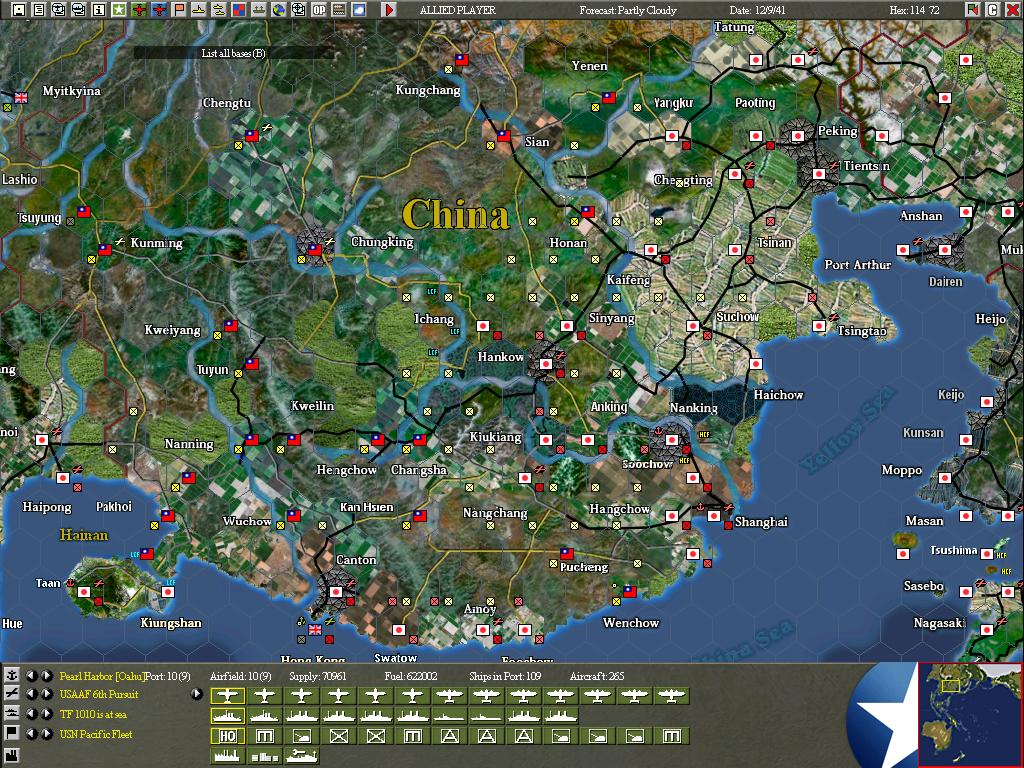Click the Supply: 70961 value
This screenshot has width=1024, height=768.
click(x=317, y=676)
